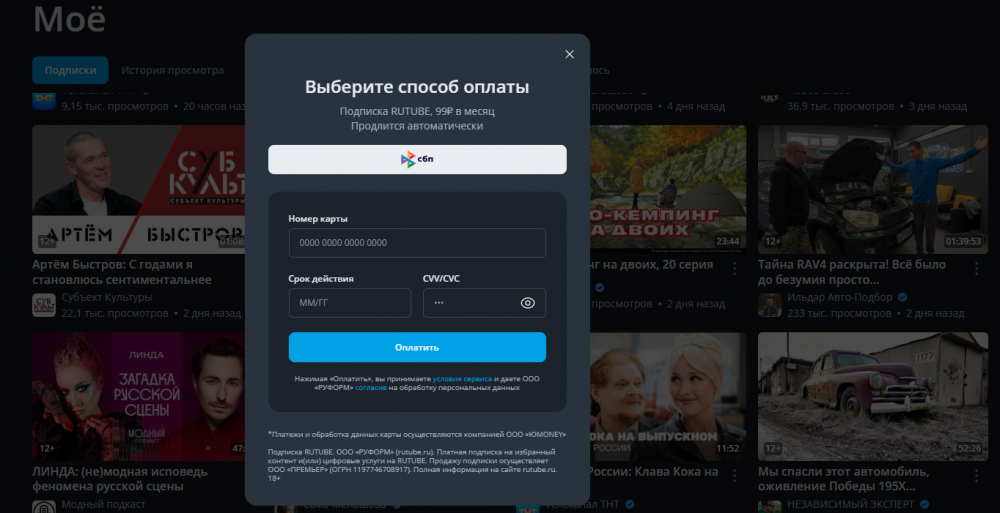The image size is (1000, 513).
Task: Click the CVV/CVC code field
Action: pos(468,303)
